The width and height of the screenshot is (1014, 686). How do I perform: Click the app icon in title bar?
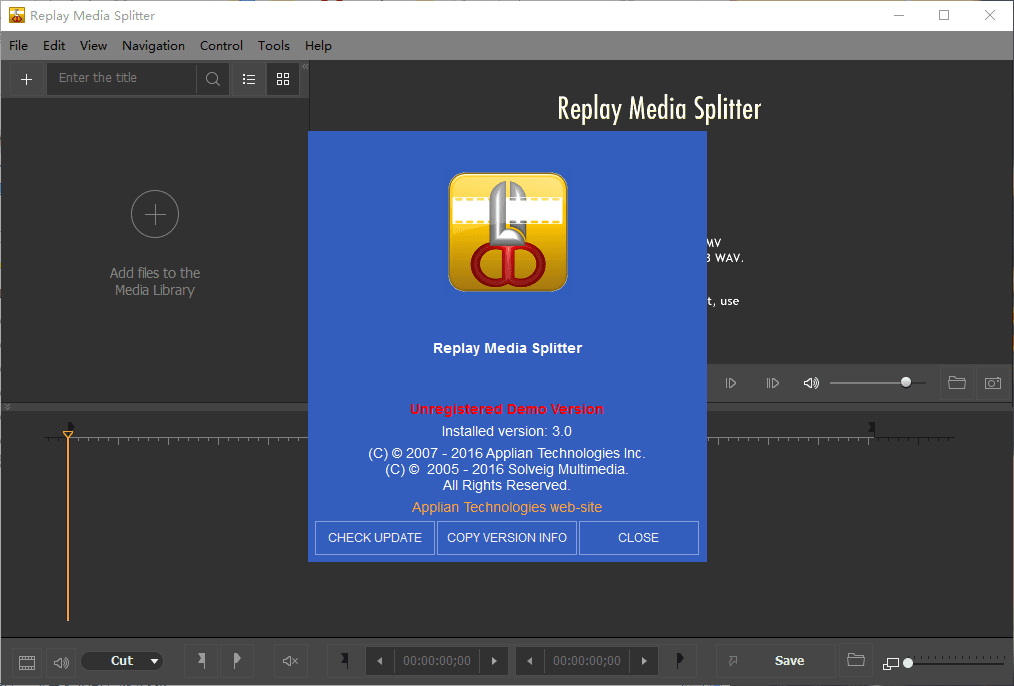[x=16, y=15]
